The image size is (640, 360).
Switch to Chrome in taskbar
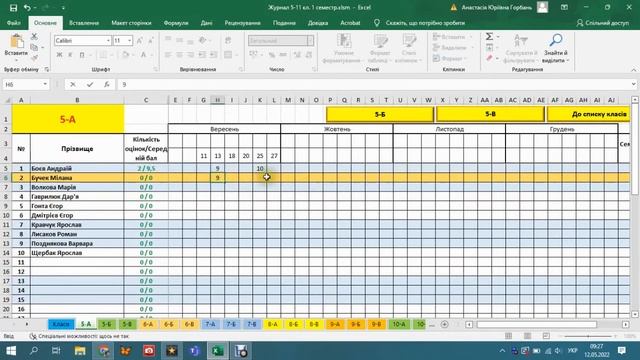coord(103,351)
